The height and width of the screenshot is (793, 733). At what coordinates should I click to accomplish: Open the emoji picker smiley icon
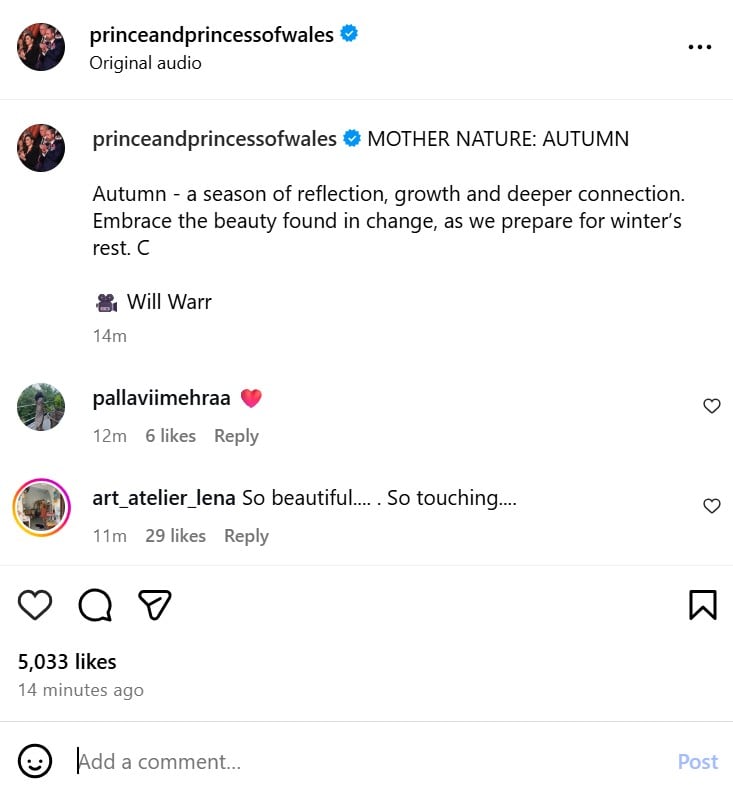pos(36,762)
